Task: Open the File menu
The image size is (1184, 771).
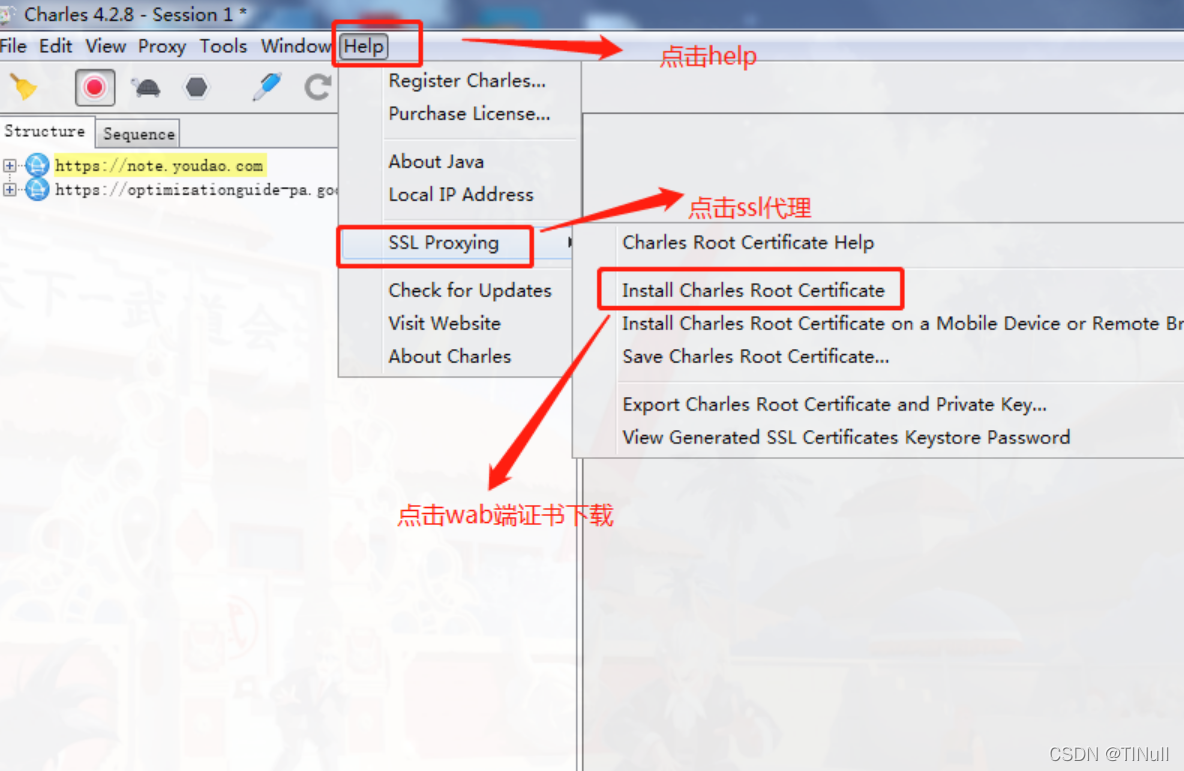Action: 13,46
